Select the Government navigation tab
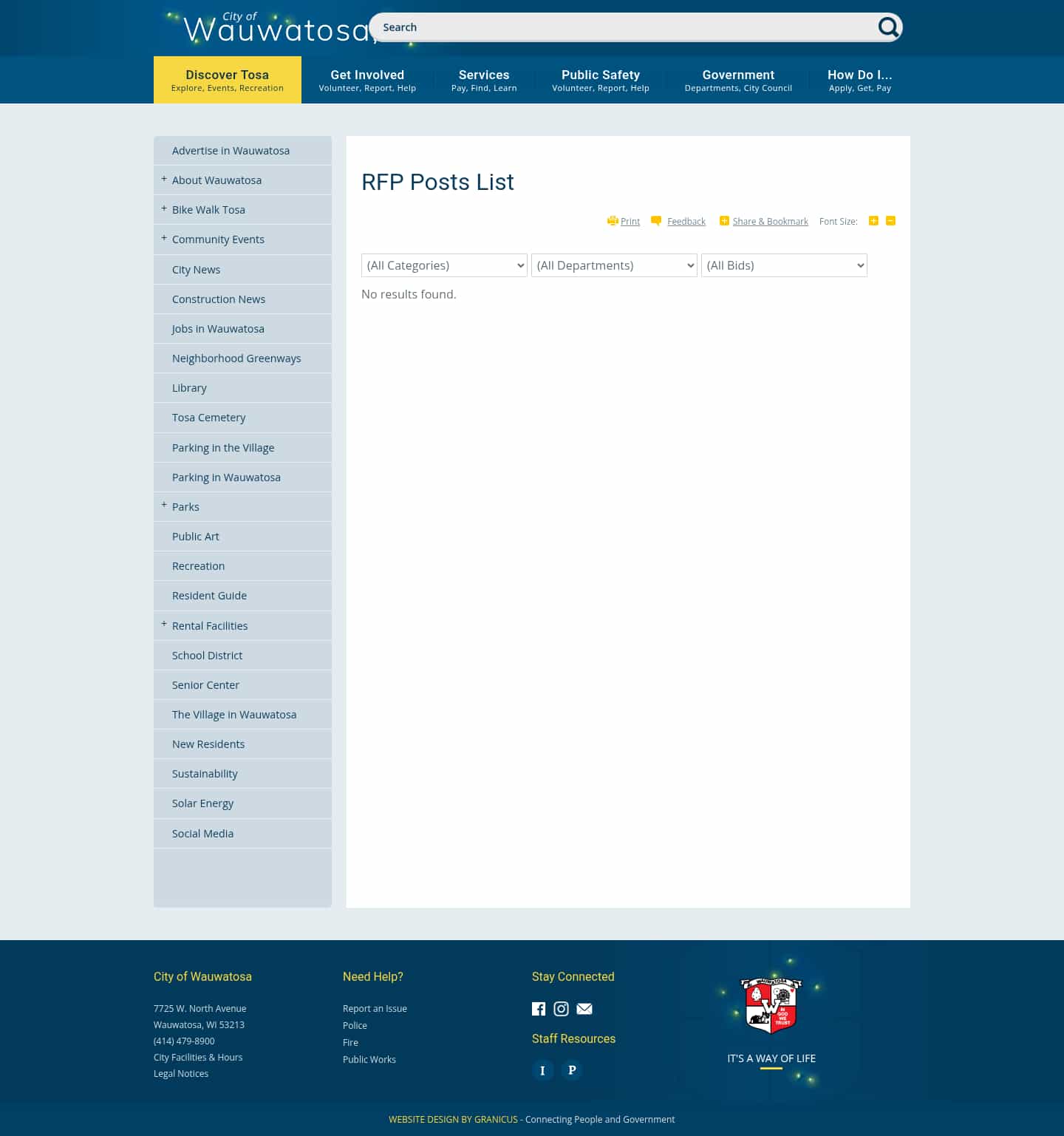 click(x=738, y=79)
